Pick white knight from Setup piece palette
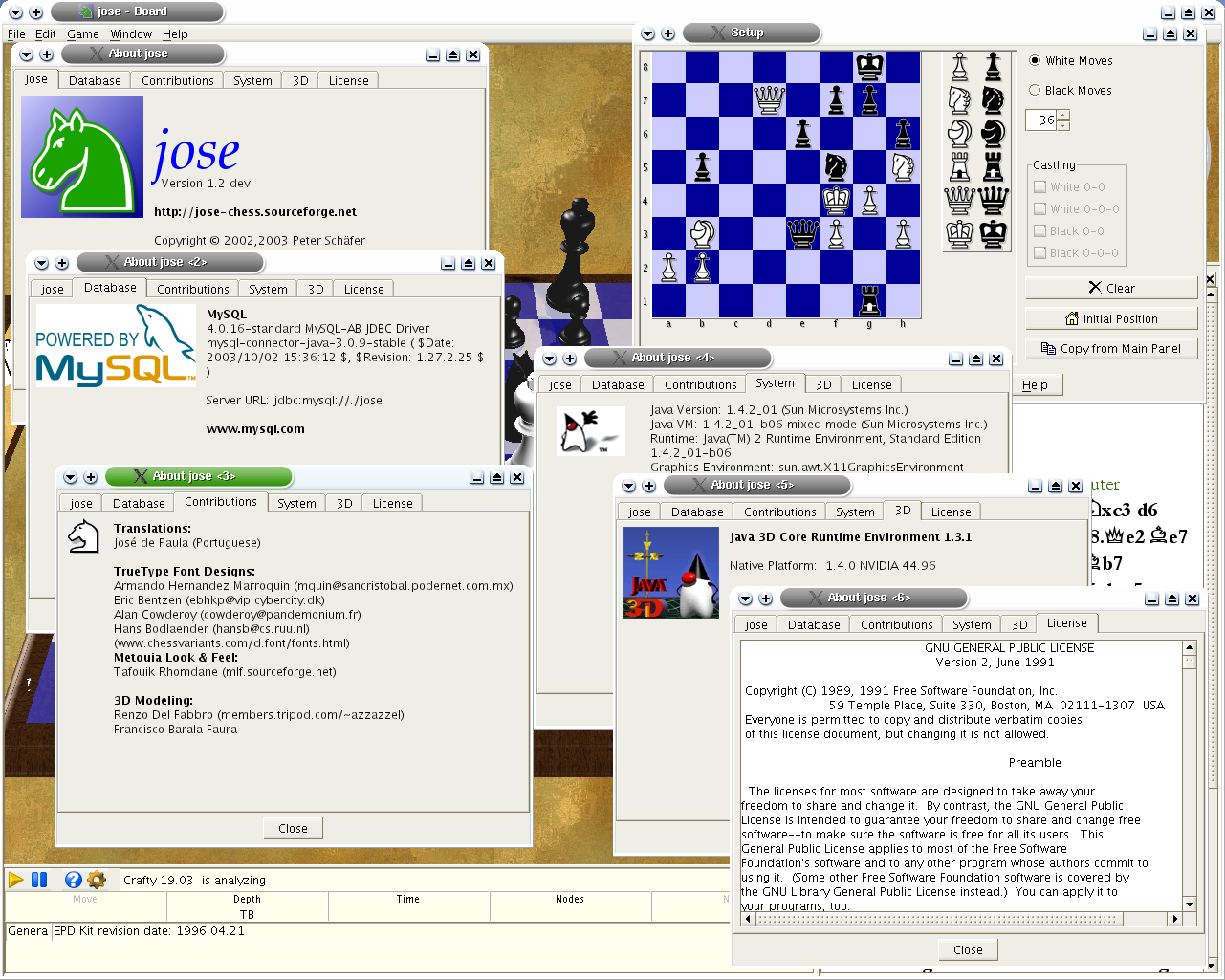This screenshot has width=1225, height=980. point(960,99)
